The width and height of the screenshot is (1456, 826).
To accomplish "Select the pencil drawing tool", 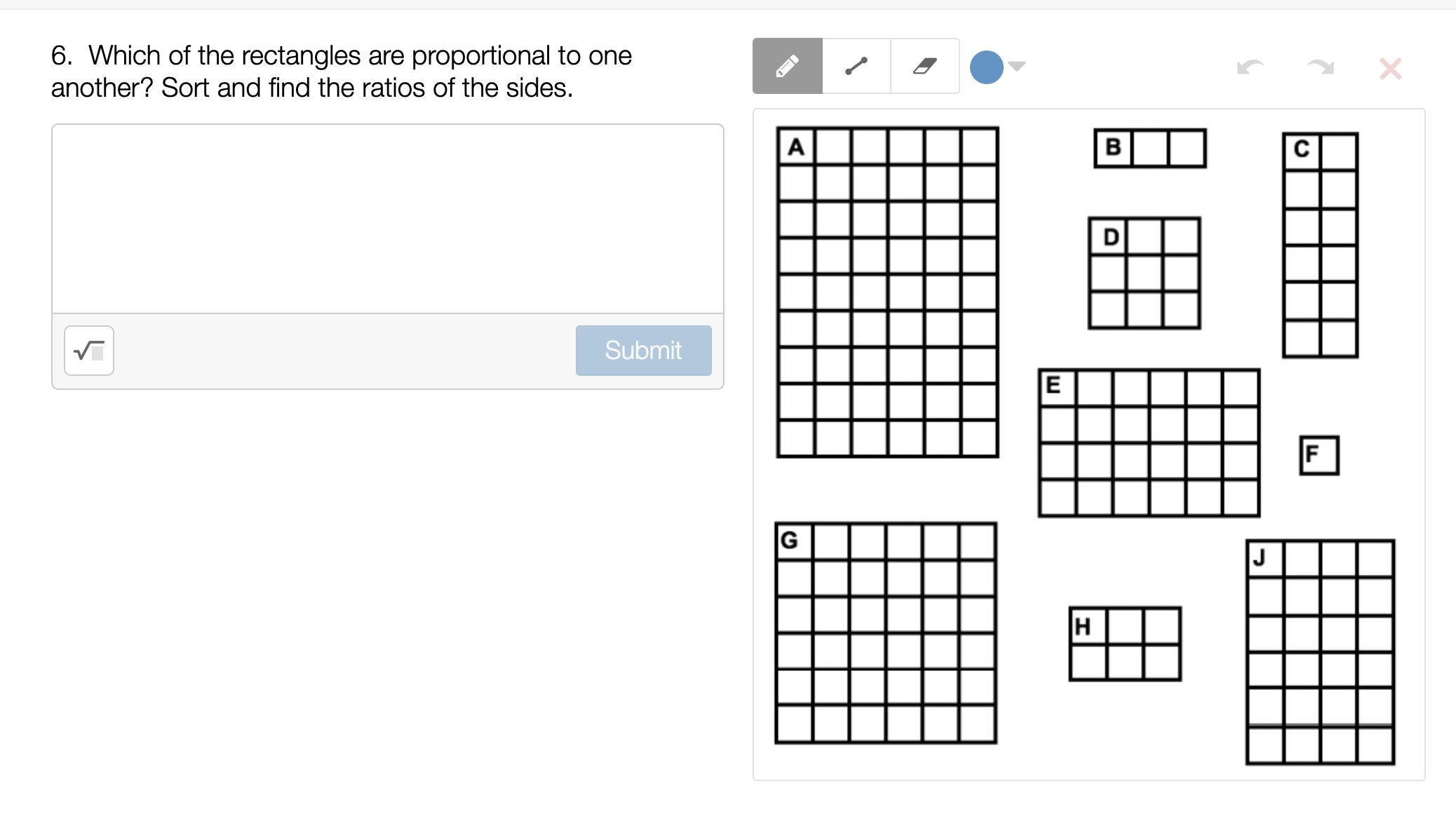I will tap(787, 66).
